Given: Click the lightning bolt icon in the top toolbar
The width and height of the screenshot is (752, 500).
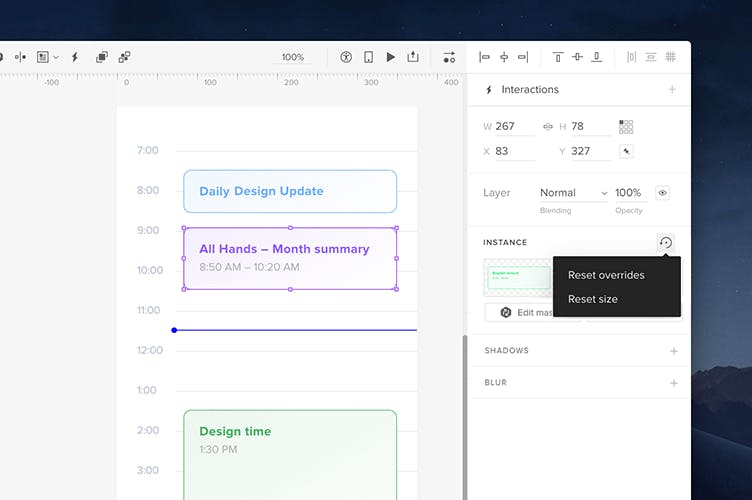Looking at the screenshot, I should pyautogui.click(x=75, y=57).
